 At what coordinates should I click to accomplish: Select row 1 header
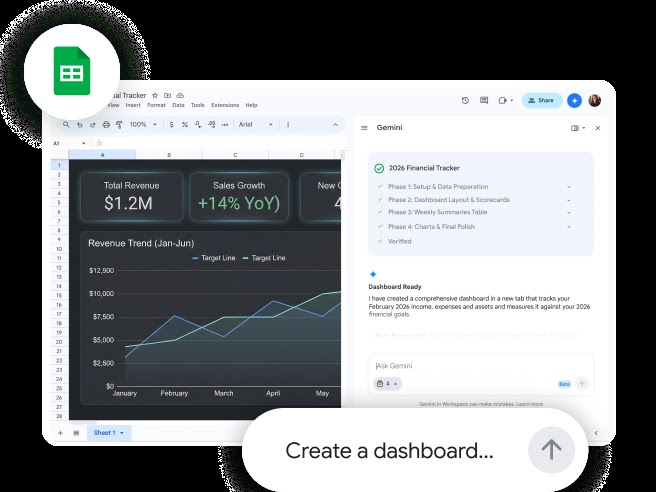pos(59,165)
